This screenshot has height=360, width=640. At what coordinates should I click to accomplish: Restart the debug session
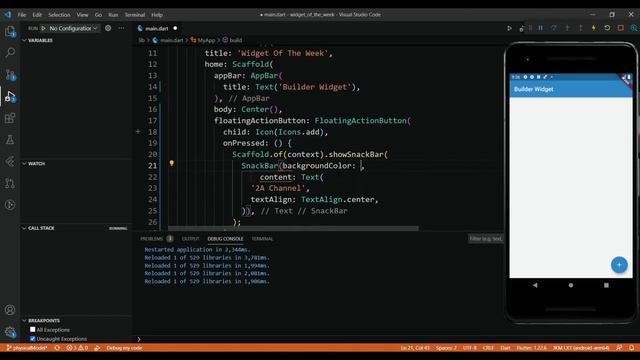[x=607, y=28]
